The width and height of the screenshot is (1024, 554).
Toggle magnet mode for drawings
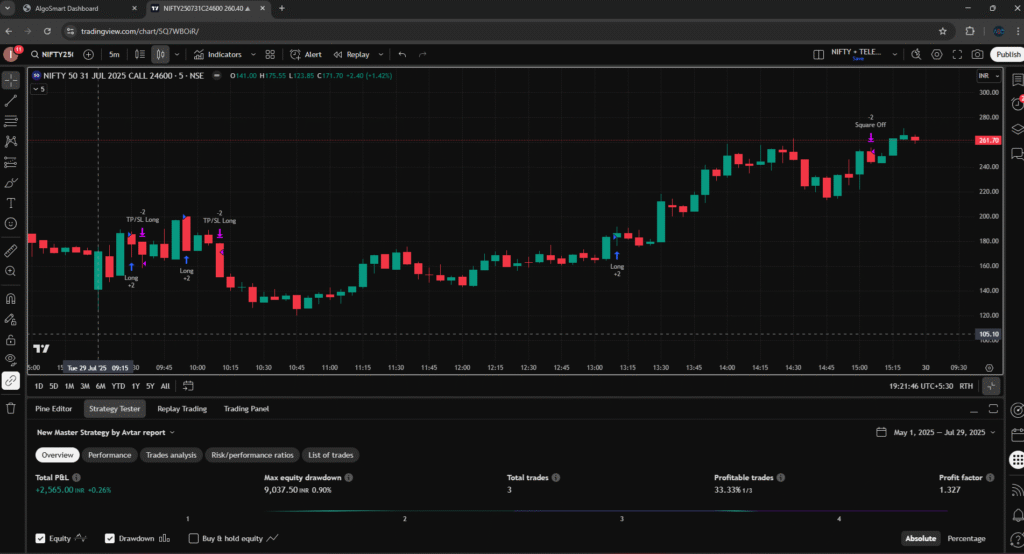click(11, 299)
